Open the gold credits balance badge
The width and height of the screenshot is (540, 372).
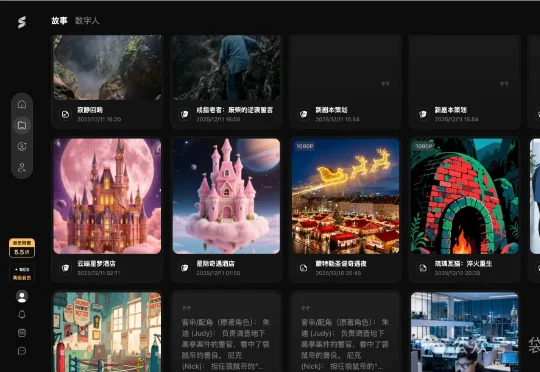click(x=22, y=248)
